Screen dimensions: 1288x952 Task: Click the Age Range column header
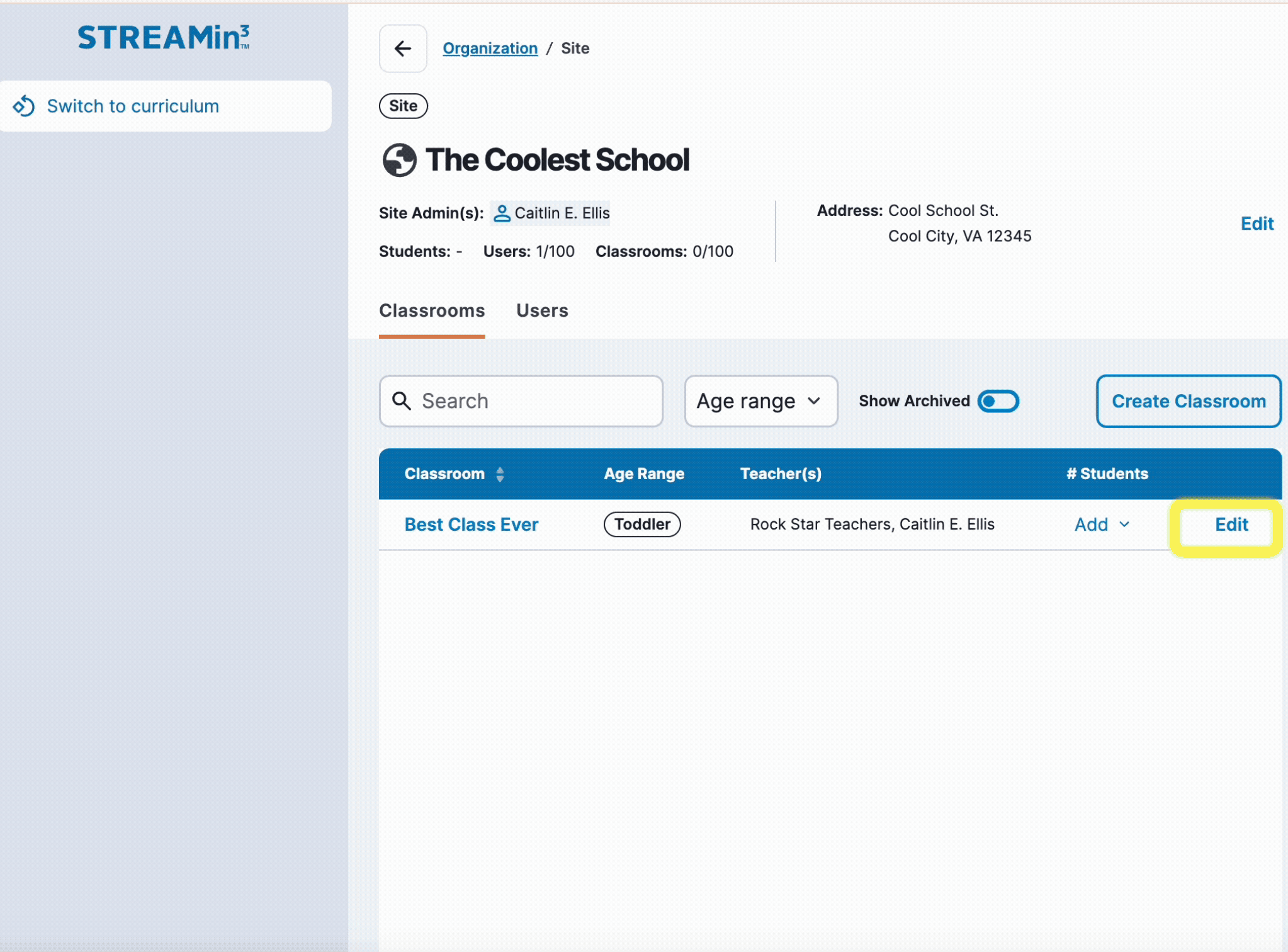point(644,474)
